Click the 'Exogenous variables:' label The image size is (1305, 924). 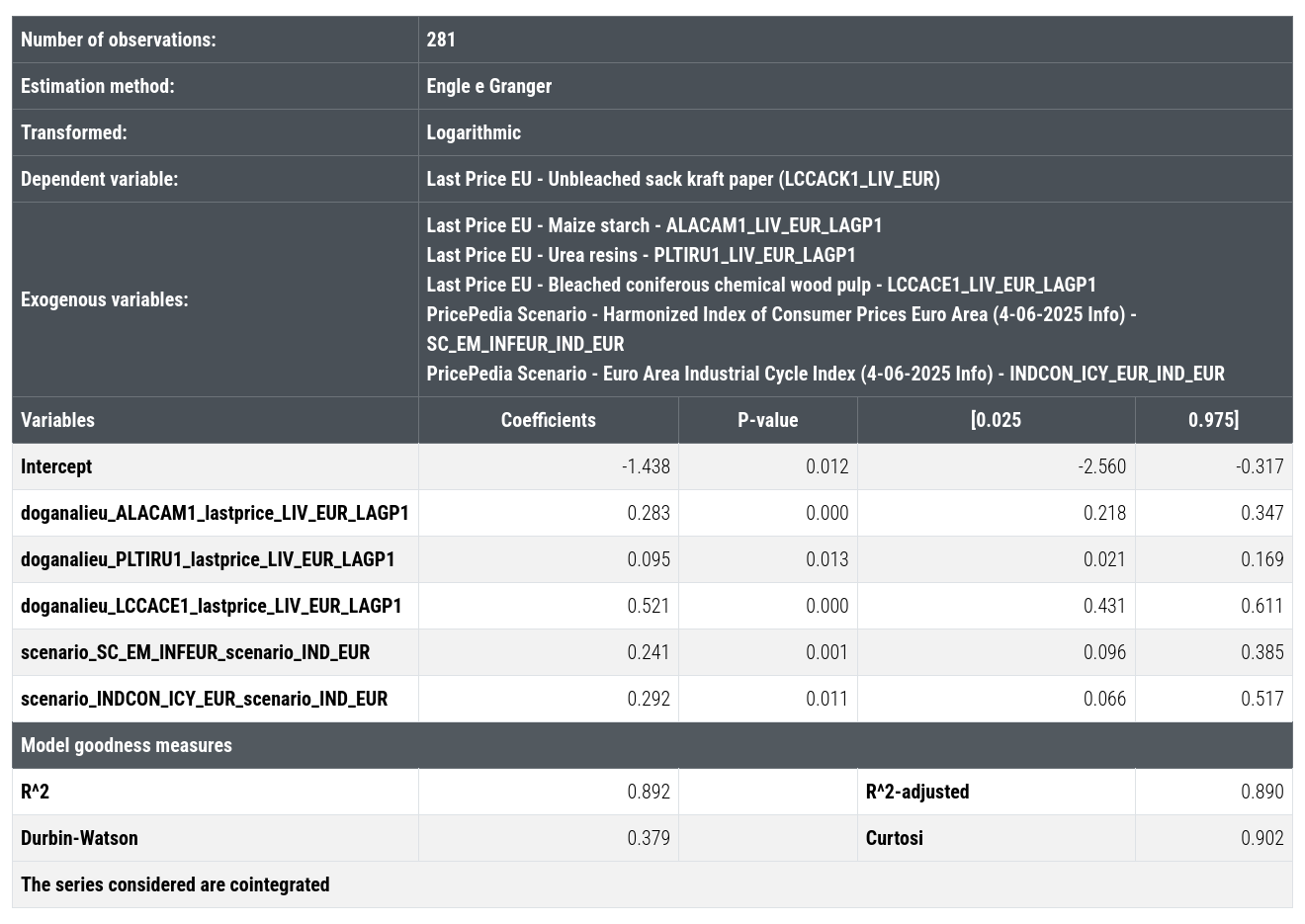[104, 299]
